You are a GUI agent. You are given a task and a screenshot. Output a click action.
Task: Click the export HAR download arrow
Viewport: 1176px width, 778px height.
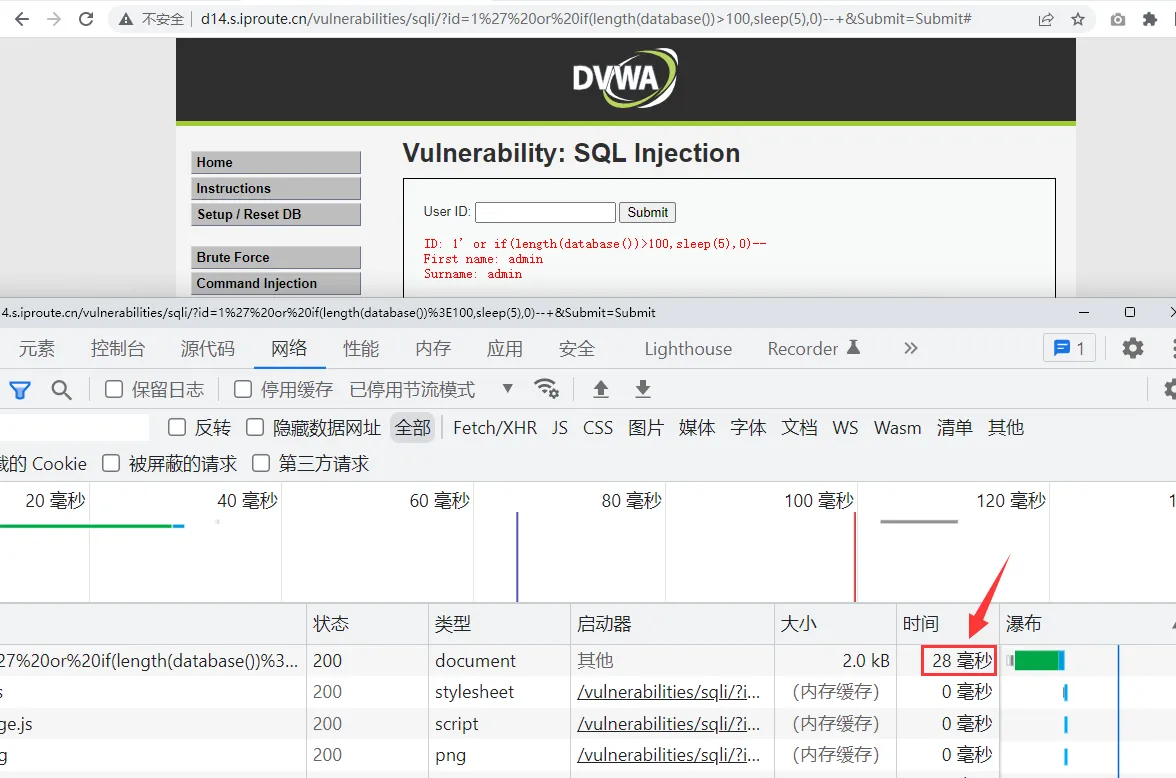[643, 389]
